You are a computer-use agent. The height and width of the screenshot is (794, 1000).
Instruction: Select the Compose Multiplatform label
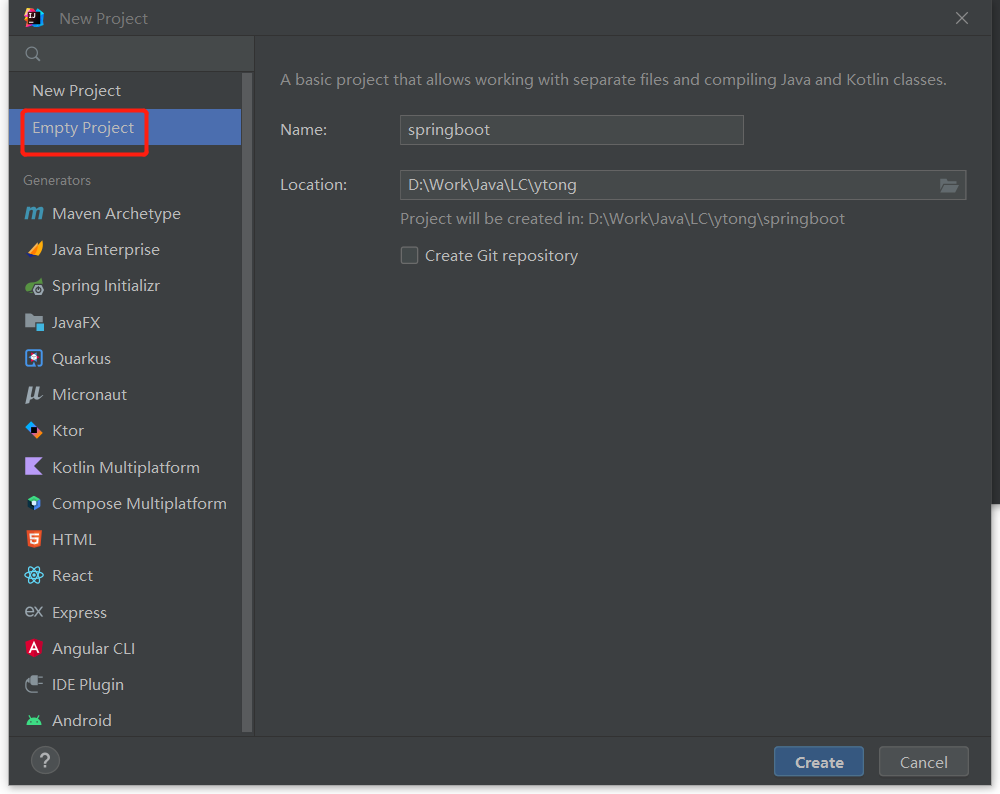click(x=139, y=504)
